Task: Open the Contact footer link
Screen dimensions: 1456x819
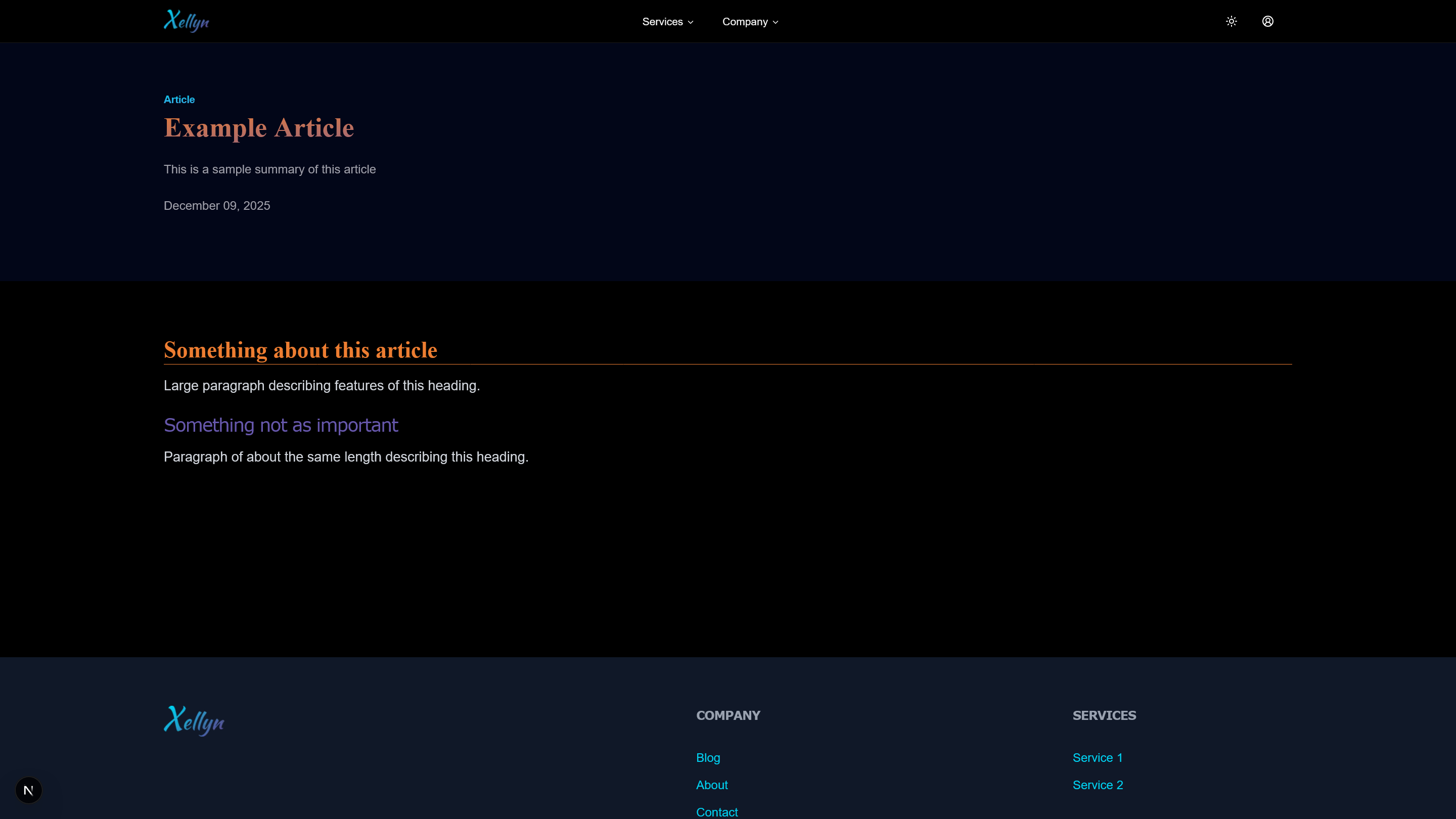Action: point(717,811)
